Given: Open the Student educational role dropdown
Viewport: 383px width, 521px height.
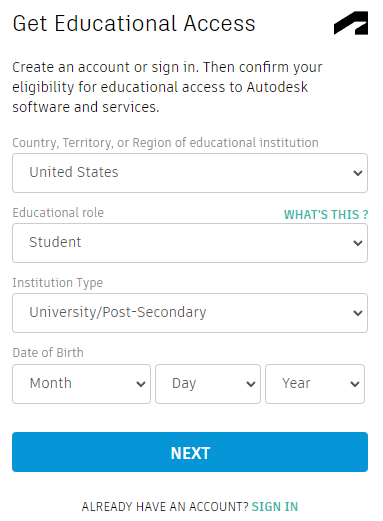Looking at the screenshot, I should click(190, 243).
